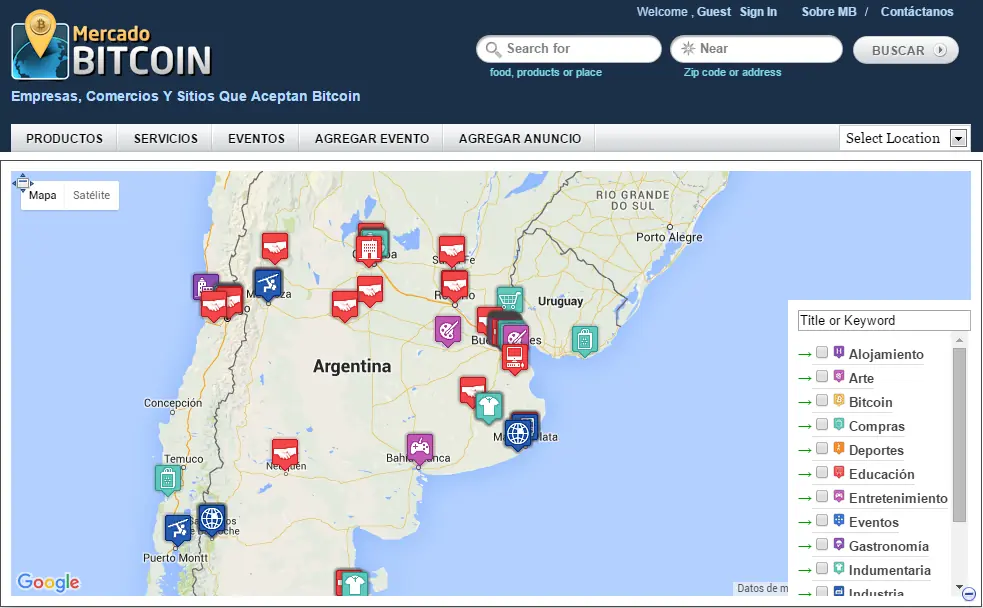
Task: Open the EVENTOS menu
Action: 256,138
